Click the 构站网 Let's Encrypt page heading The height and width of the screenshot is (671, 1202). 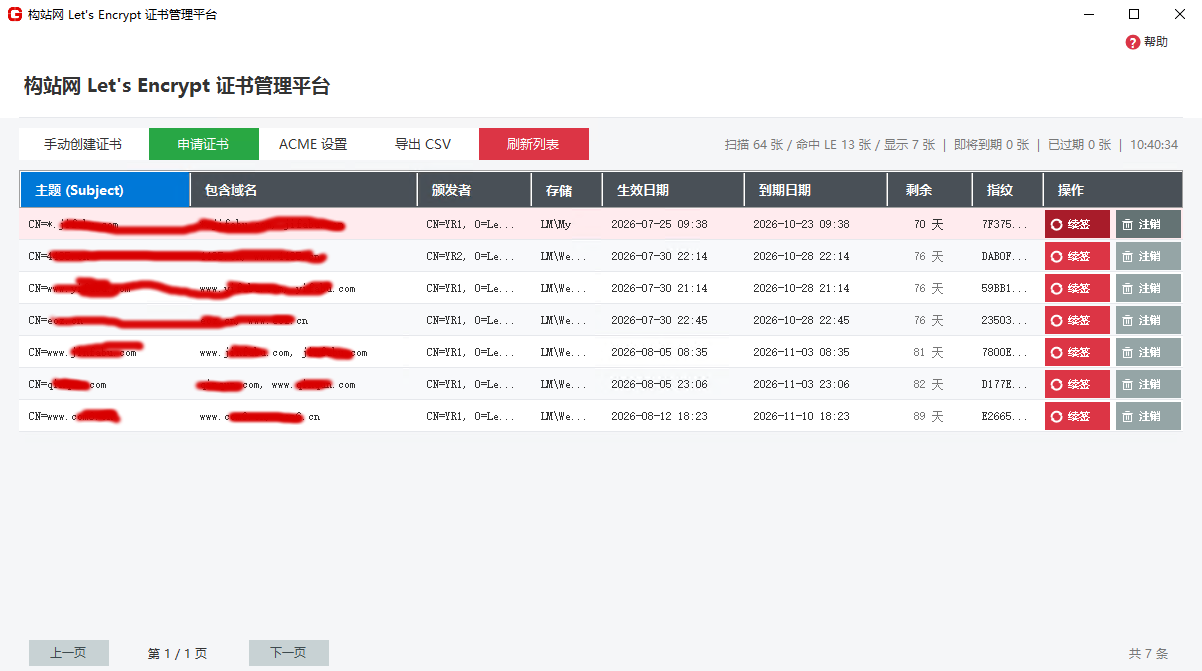coord(177,86)
